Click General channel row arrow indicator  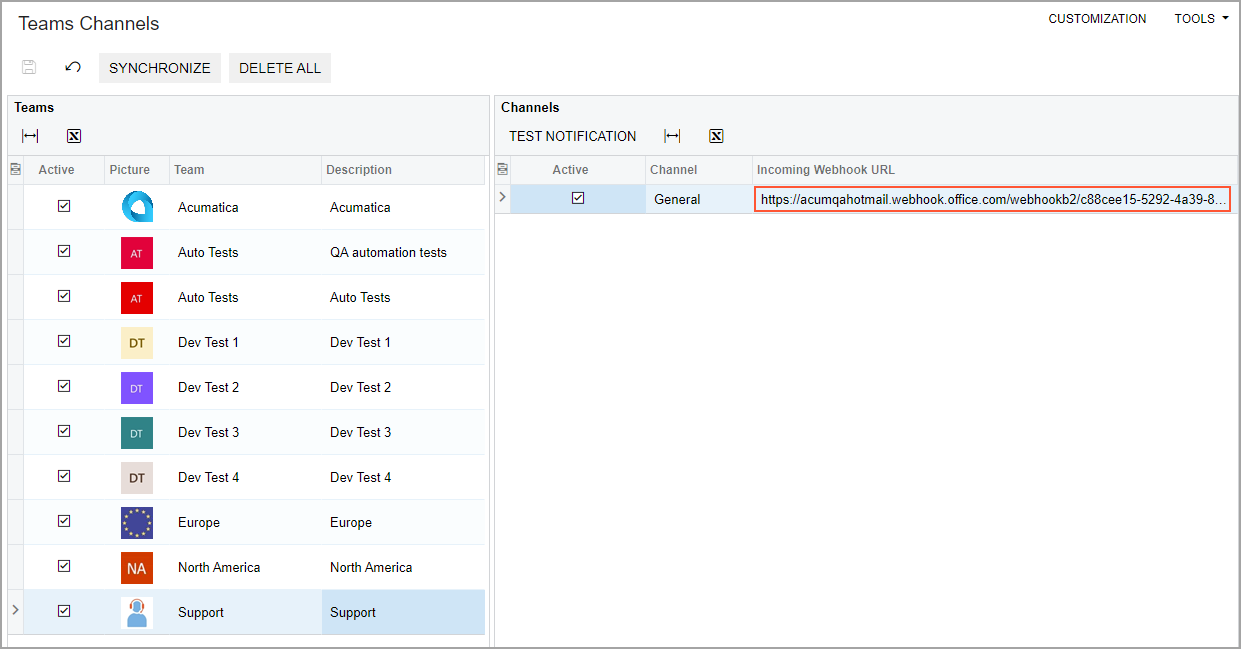click(502, 198)
